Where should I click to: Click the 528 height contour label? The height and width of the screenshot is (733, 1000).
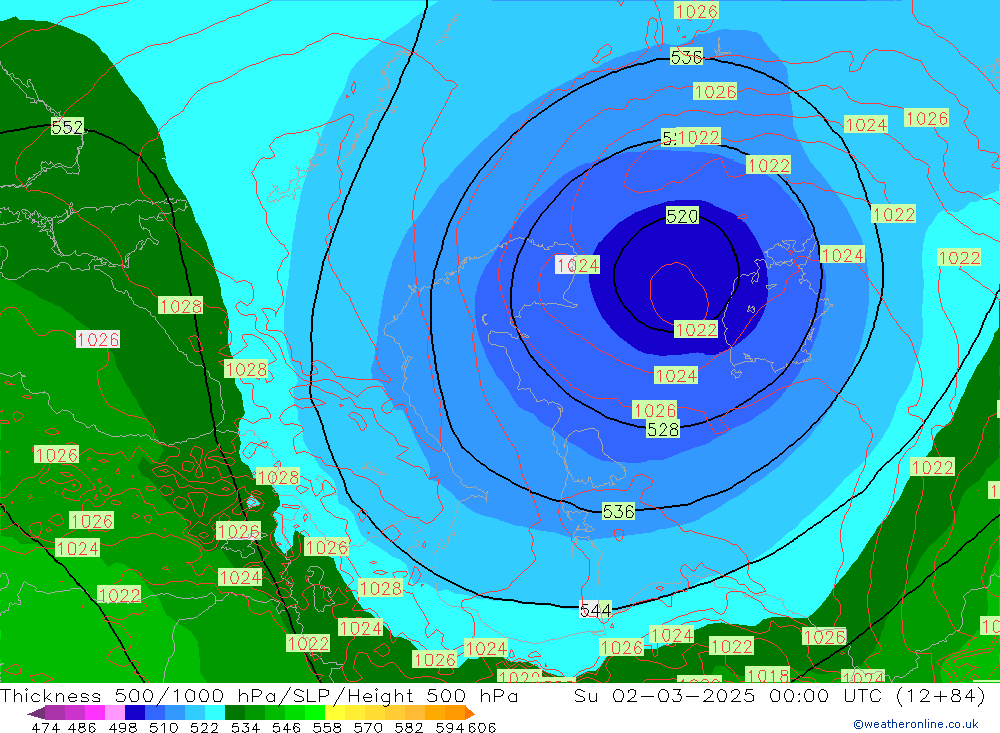663,429
